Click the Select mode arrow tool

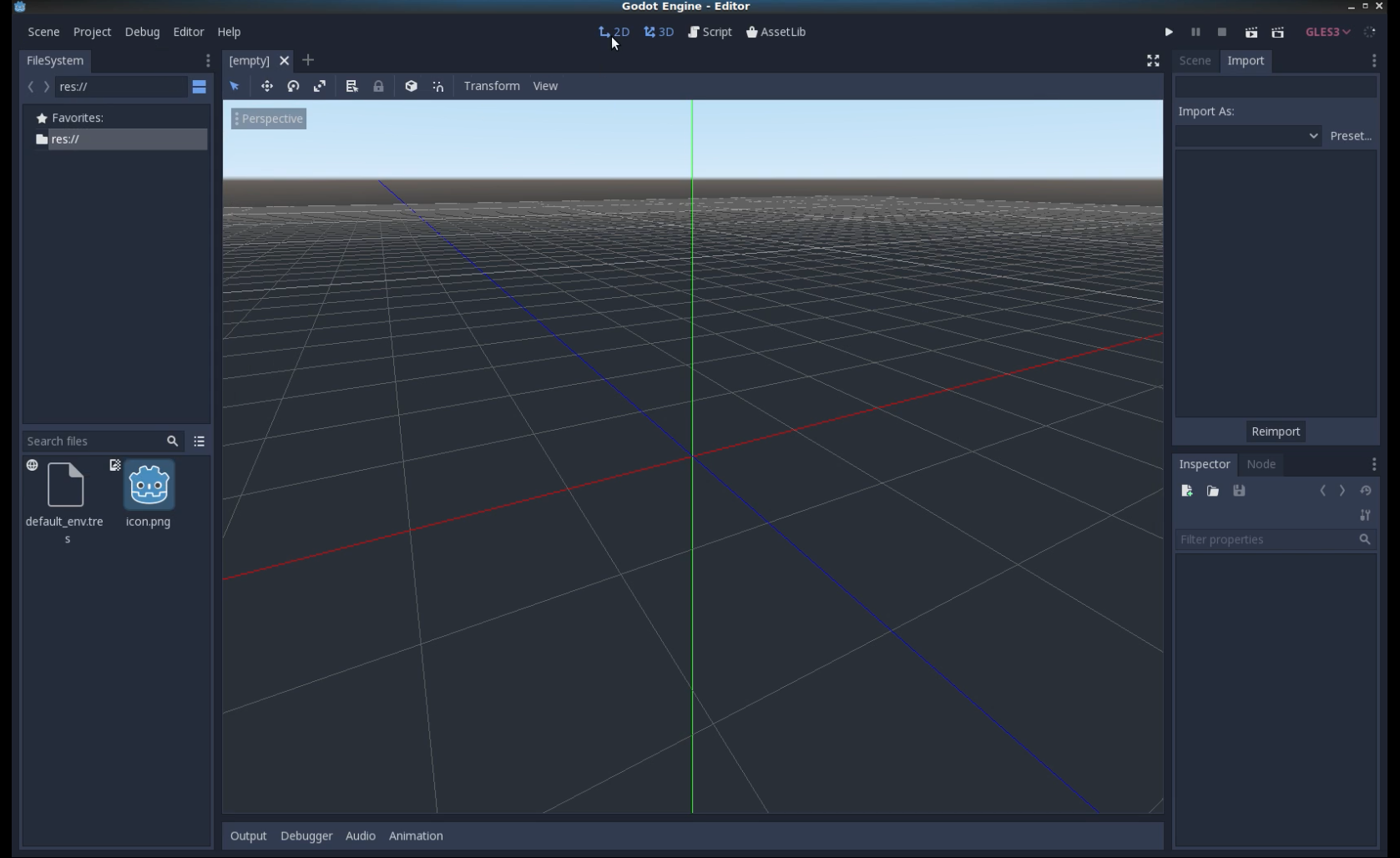(x=235, y=86)
